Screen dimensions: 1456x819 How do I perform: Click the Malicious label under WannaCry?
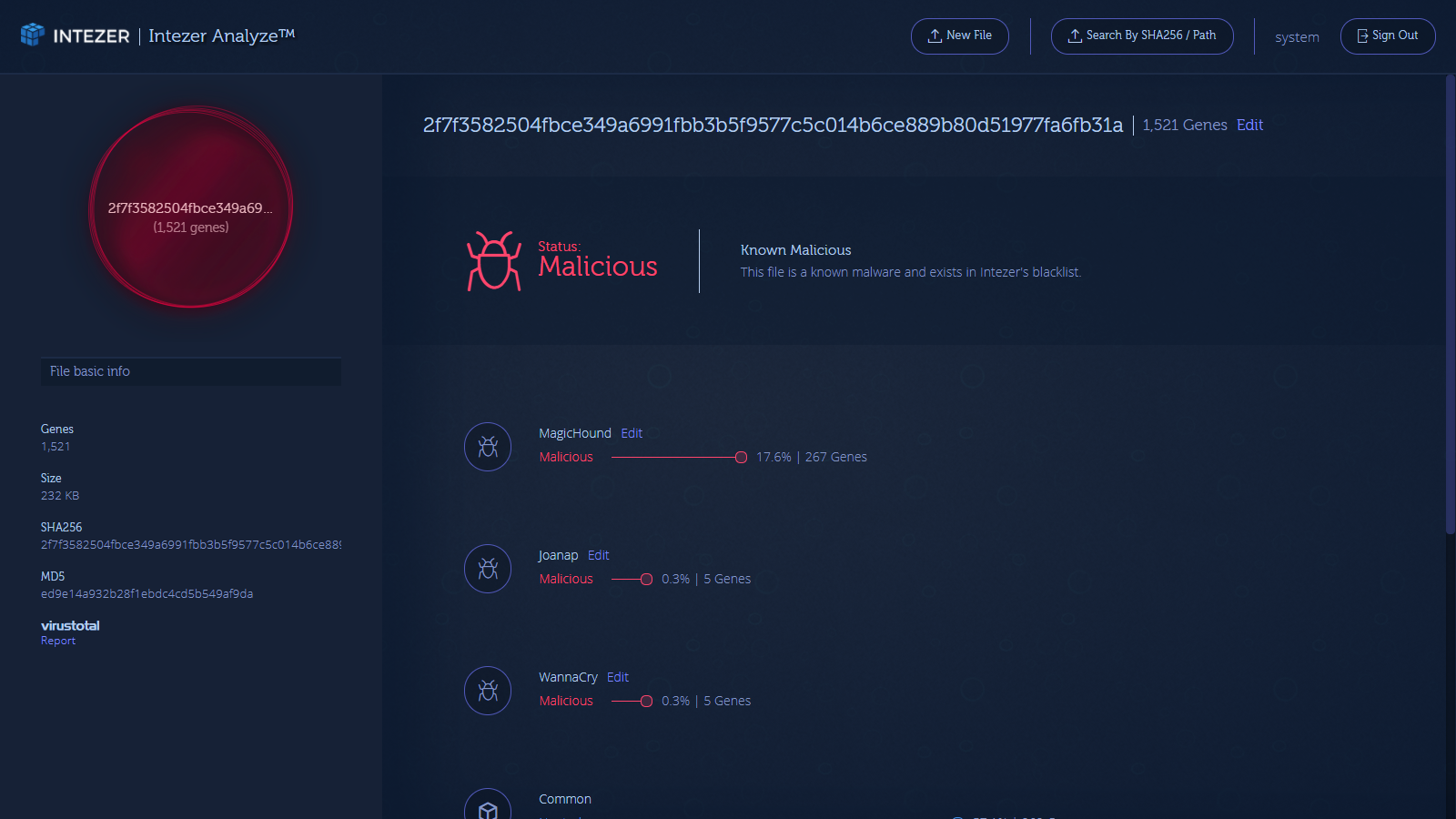tap(566, 701)
